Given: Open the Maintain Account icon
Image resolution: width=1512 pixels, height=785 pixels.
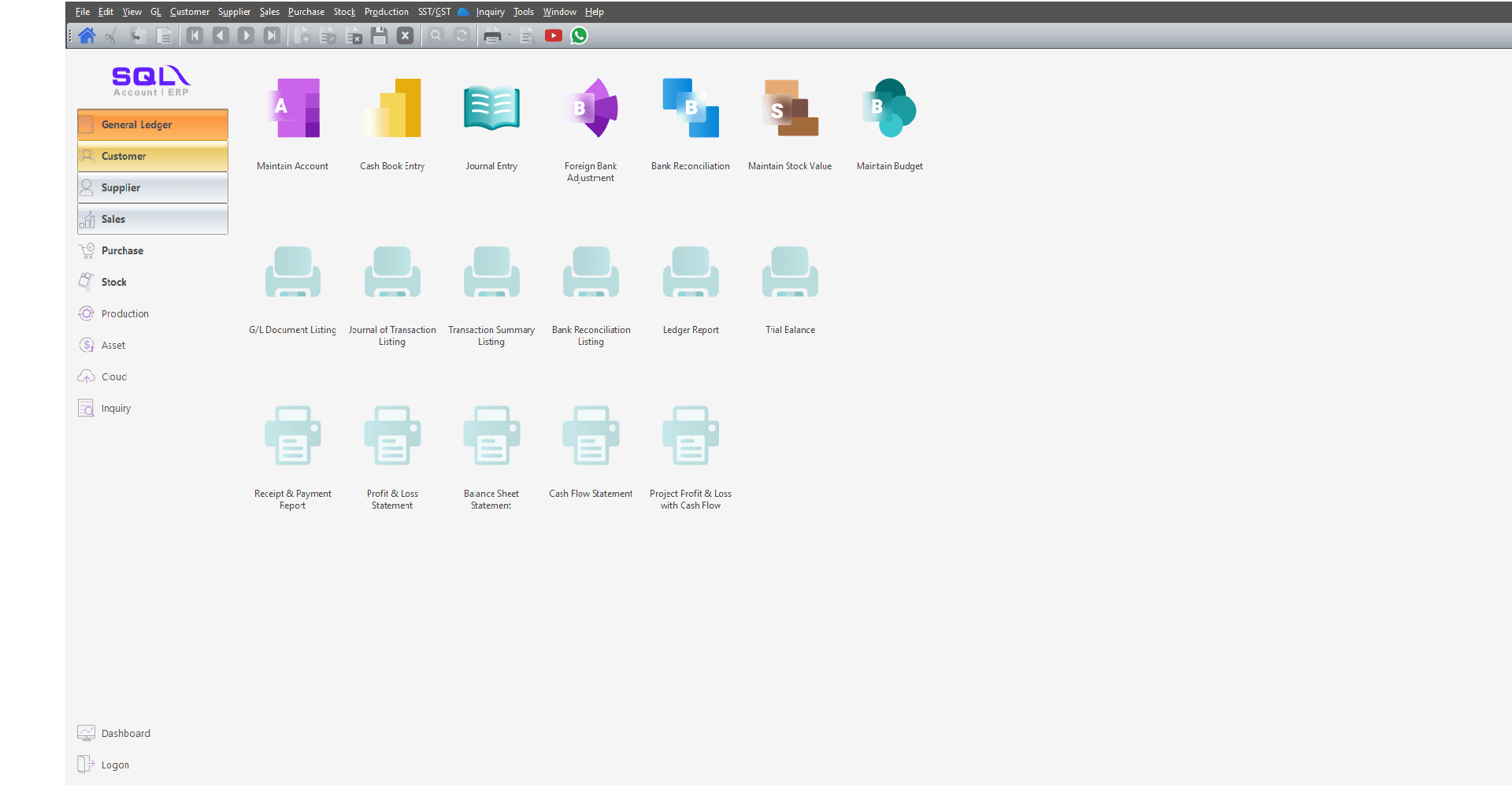Looking at the screenshot, I should [293, 110].
